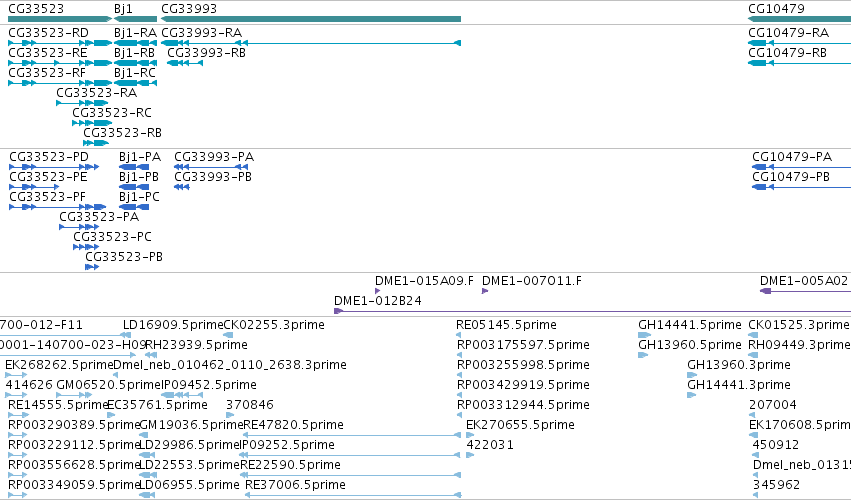
Task: Select EST RE47820.5prime
Action: 352,435
